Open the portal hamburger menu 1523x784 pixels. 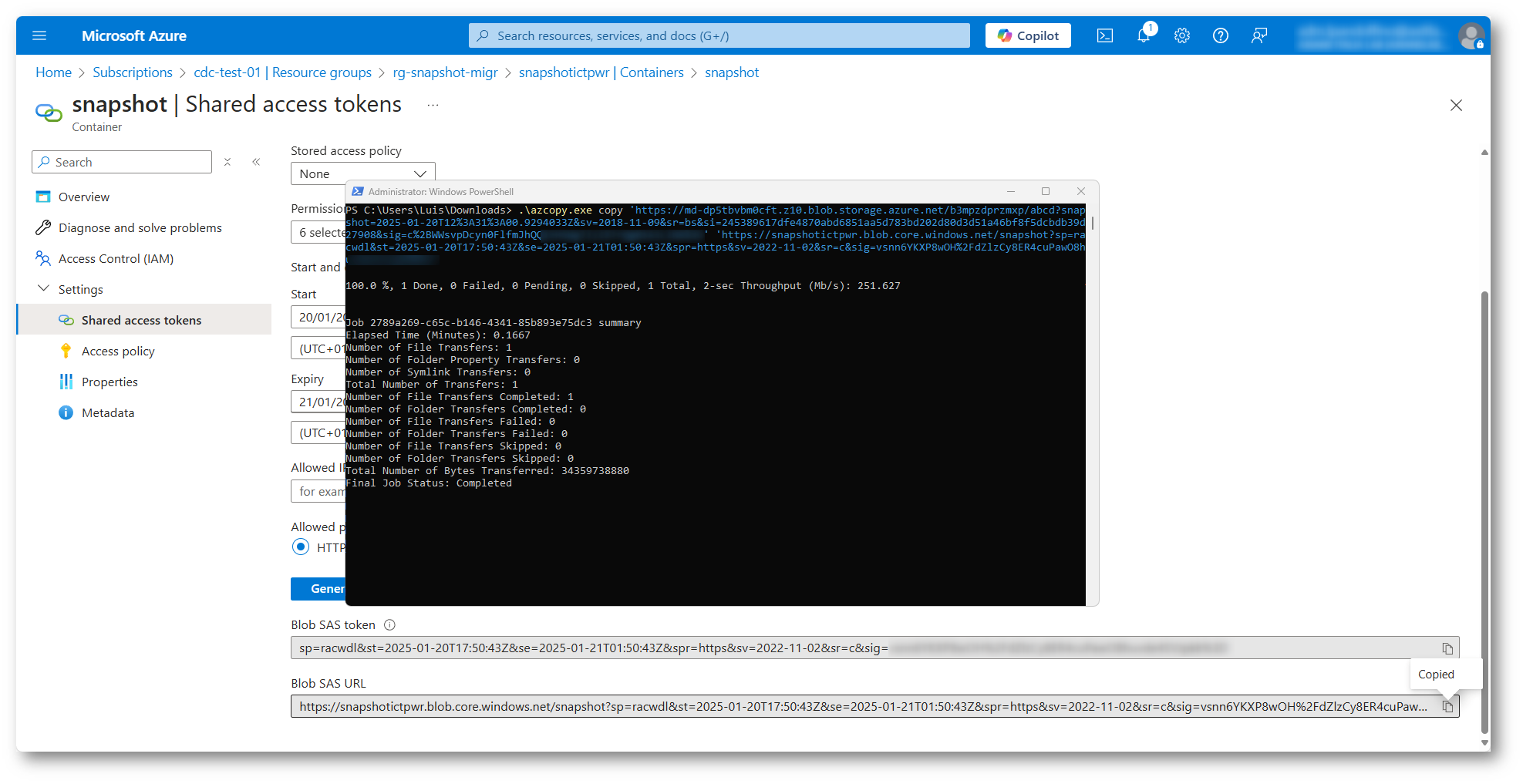[x=39, y=35]
